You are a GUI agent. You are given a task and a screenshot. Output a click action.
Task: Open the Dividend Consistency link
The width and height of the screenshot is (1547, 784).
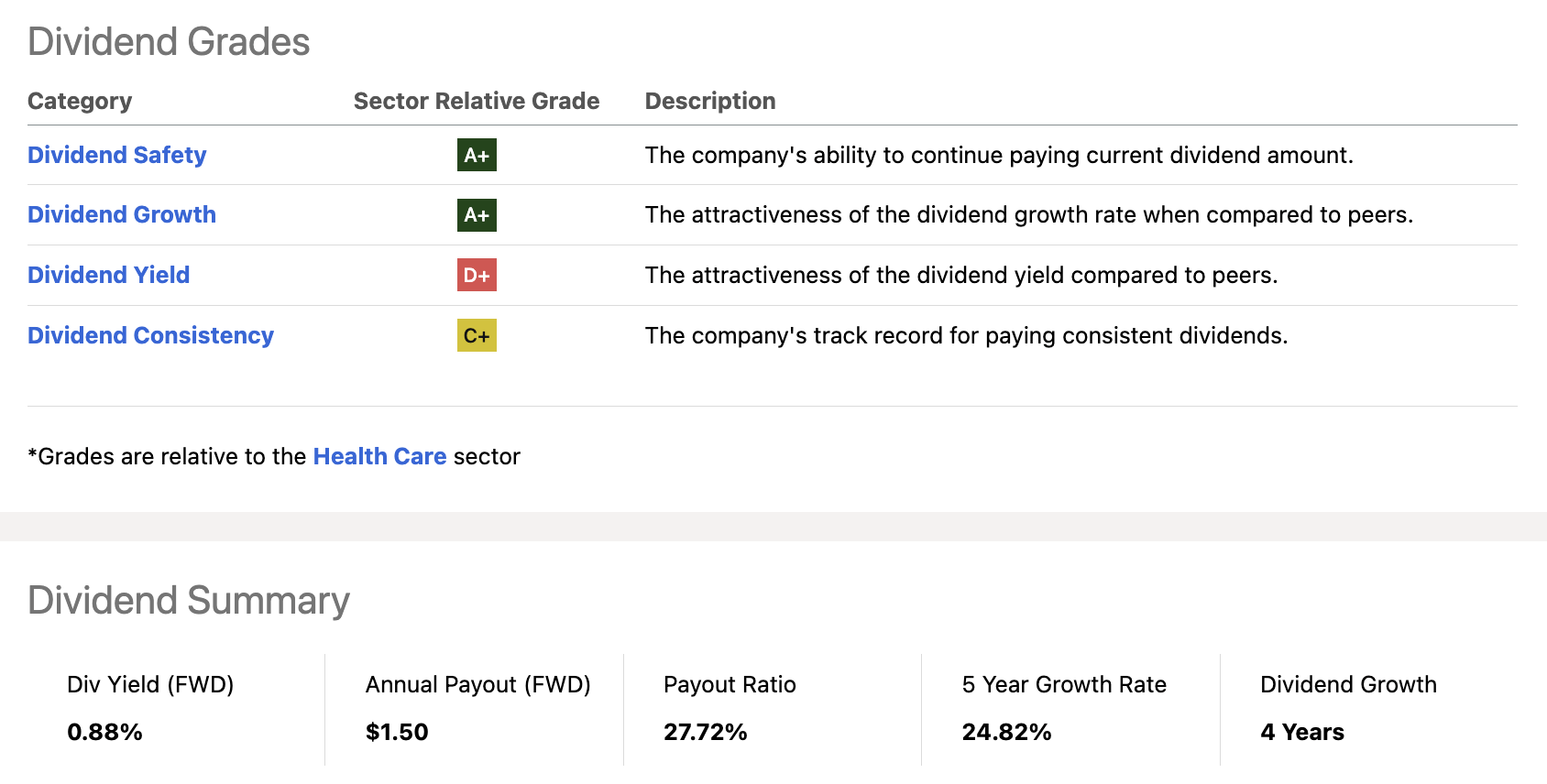tap(150, 335)
